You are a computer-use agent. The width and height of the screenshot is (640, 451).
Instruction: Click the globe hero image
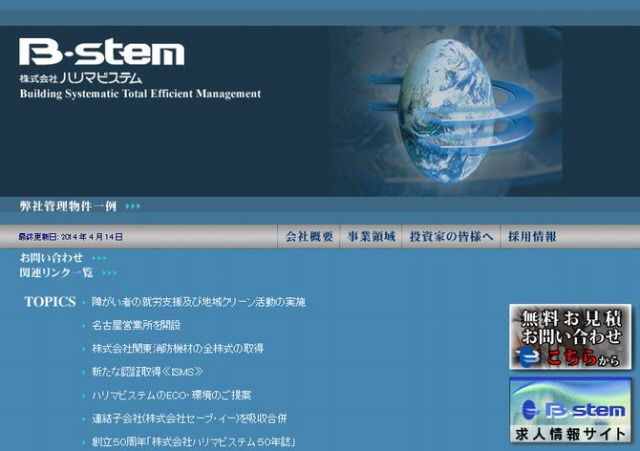[445, 111]
